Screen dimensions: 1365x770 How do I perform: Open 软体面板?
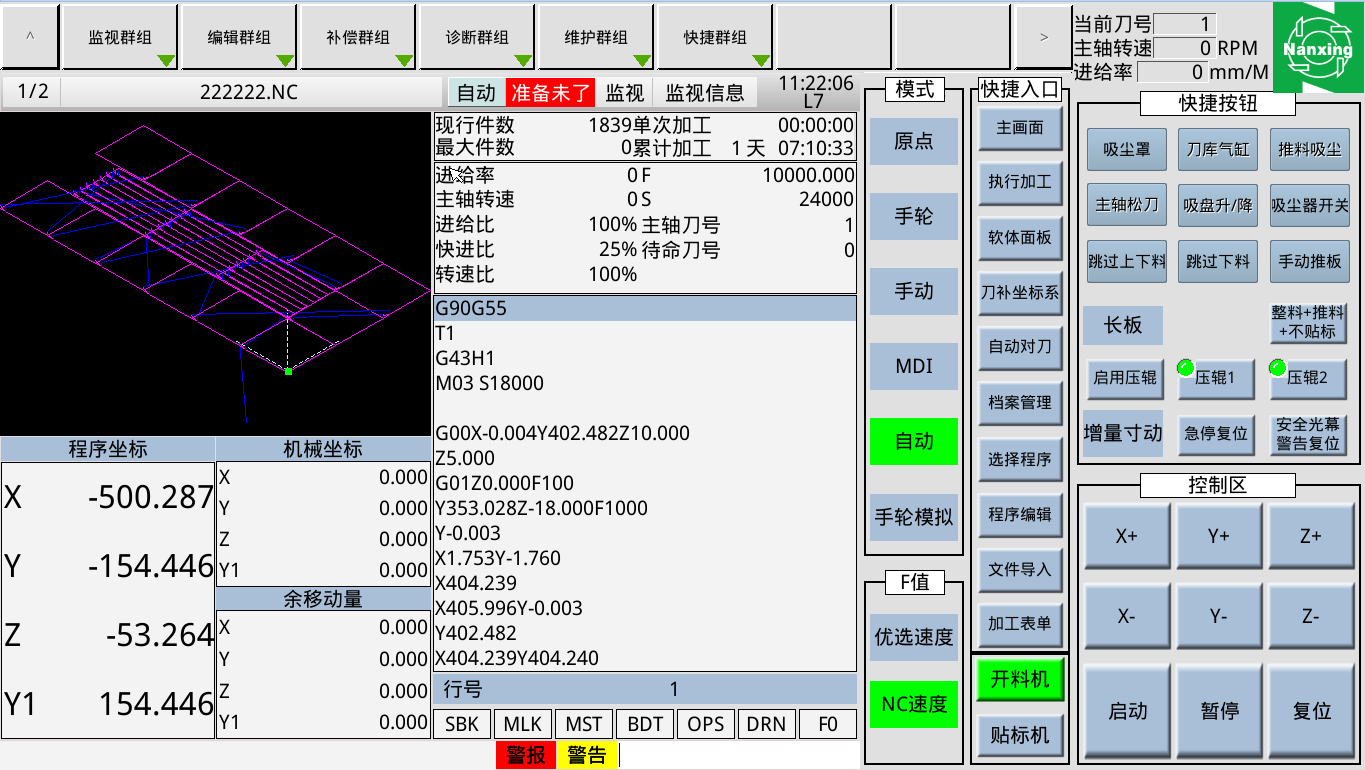pos(1020,238)
